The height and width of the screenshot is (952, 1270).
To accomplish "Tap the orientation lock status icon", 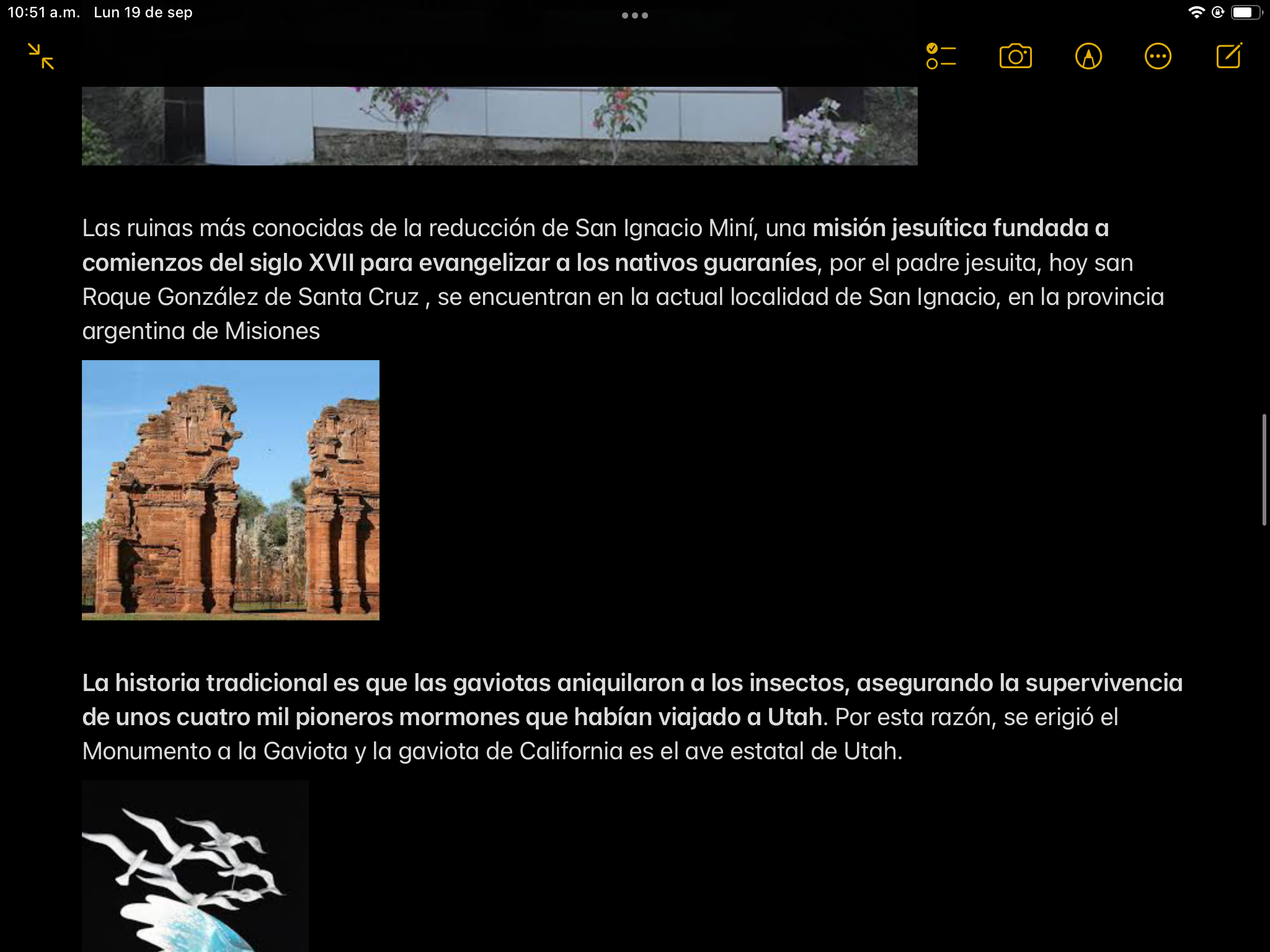I will click(1218, 12).
